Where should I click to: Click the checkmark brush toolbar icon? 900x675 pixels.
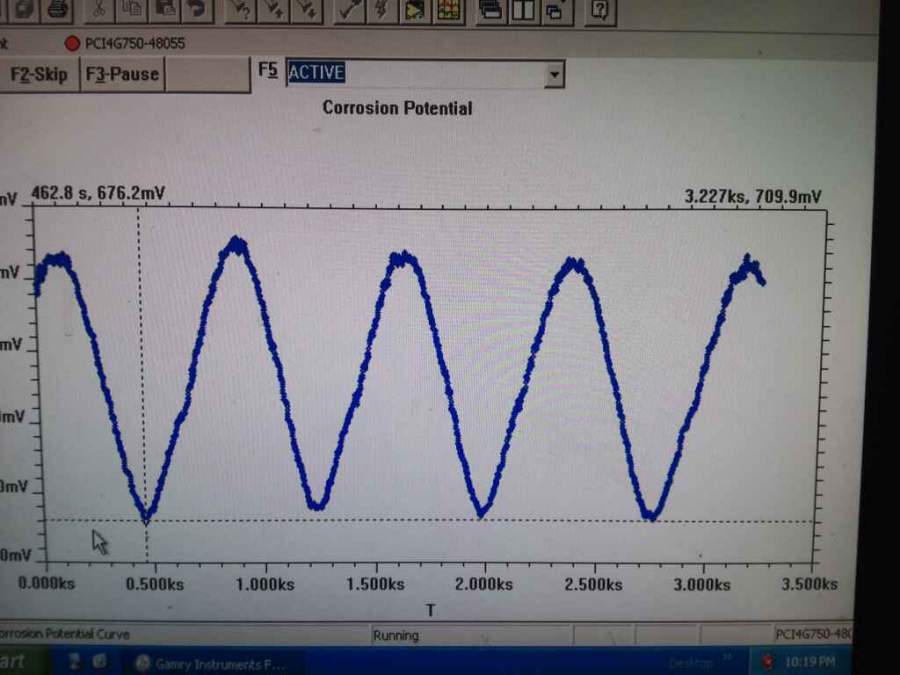(348, 10)
